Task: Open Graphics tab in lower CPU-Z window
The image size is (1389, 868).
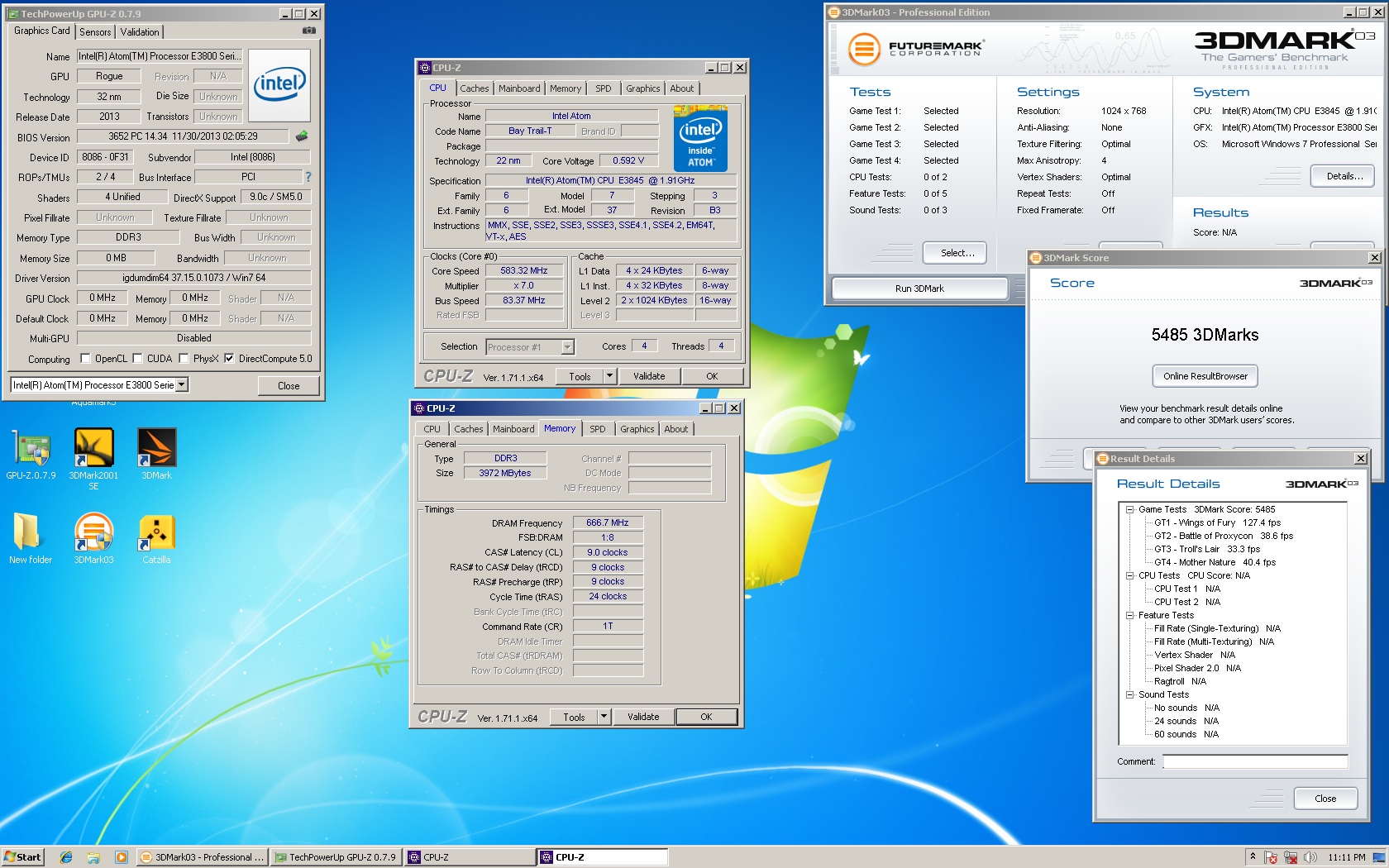Action: coord(637,429)
